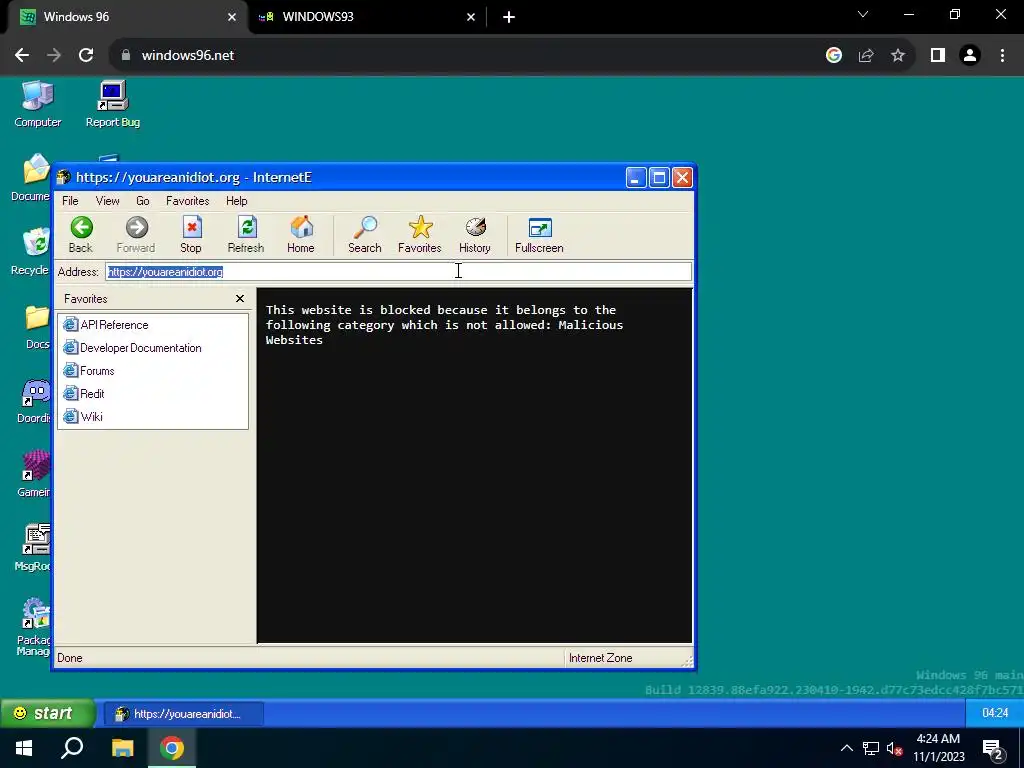
Task: Open the Help menu in InternetE
Action: pos(236,200)
